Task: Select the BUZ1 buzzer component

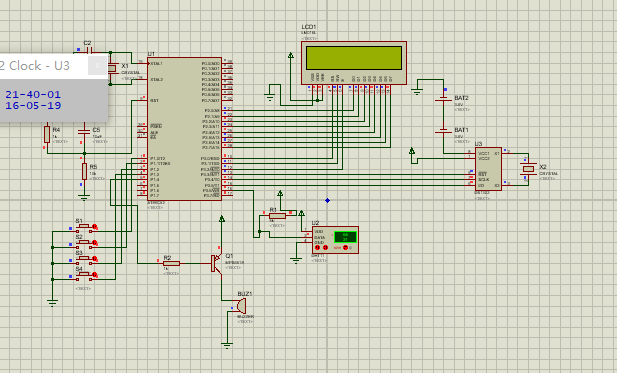Action: (x=240, y=306)
